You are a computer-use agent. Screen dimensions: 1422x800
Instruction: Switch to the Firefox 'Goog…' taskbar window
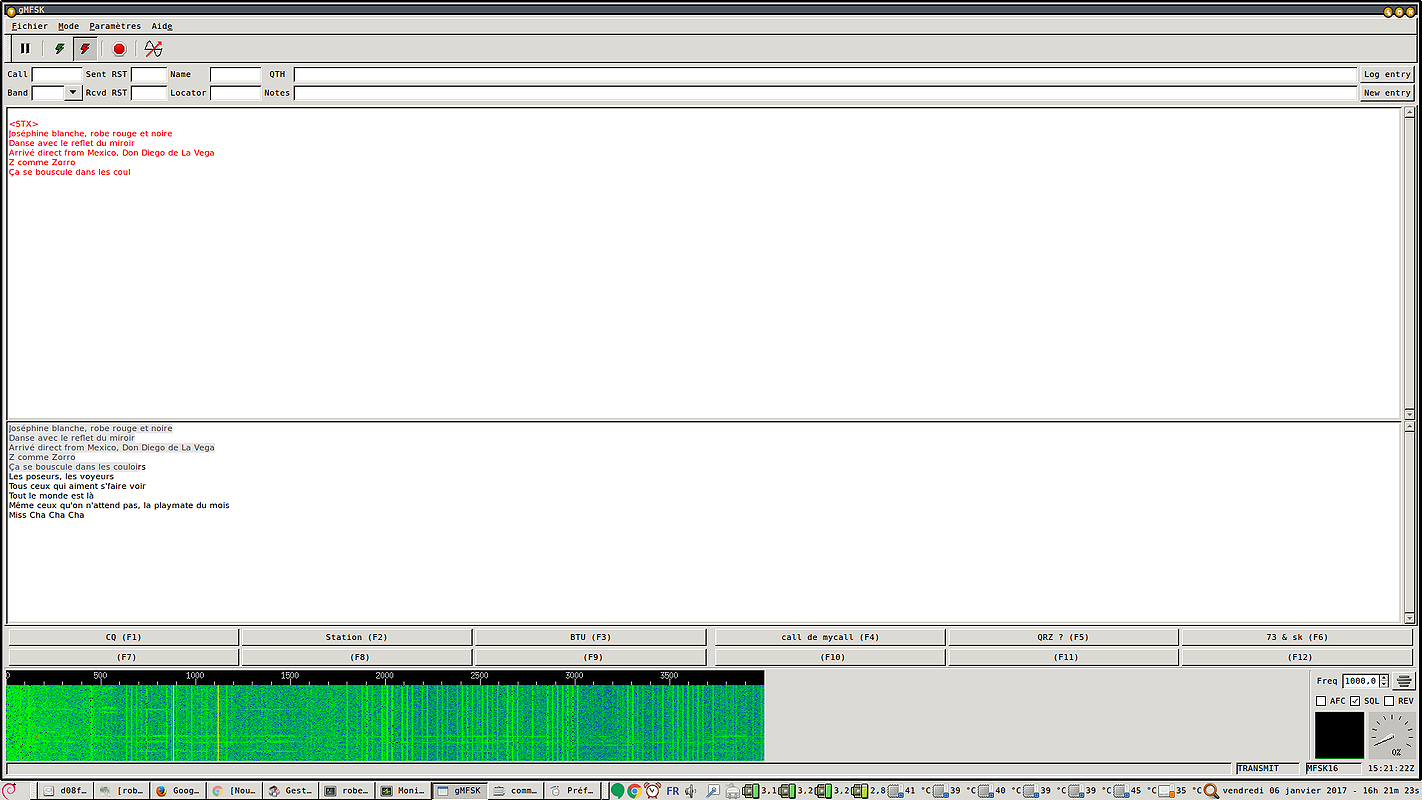pyautogui.click(x=179, y=790)
